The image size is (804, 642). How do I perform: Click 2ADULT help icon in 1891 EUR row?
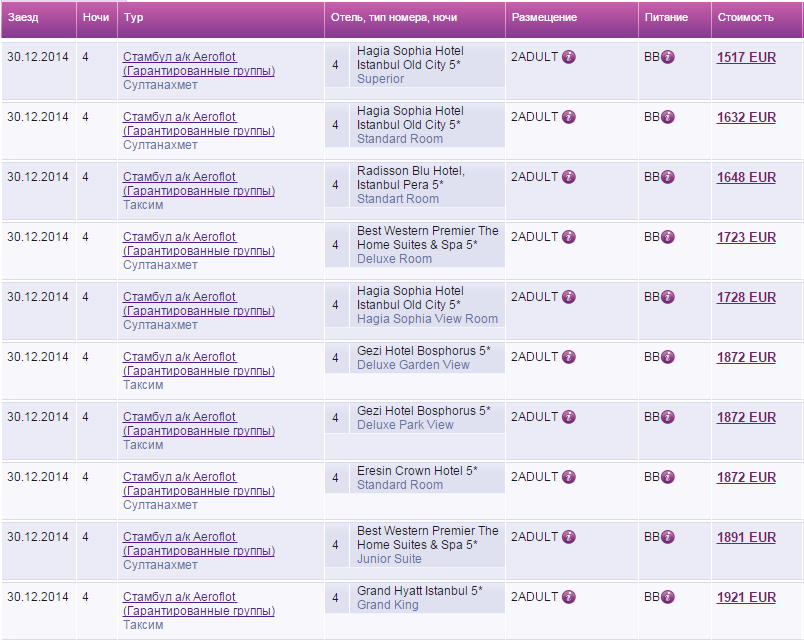[x=569, y=537]
